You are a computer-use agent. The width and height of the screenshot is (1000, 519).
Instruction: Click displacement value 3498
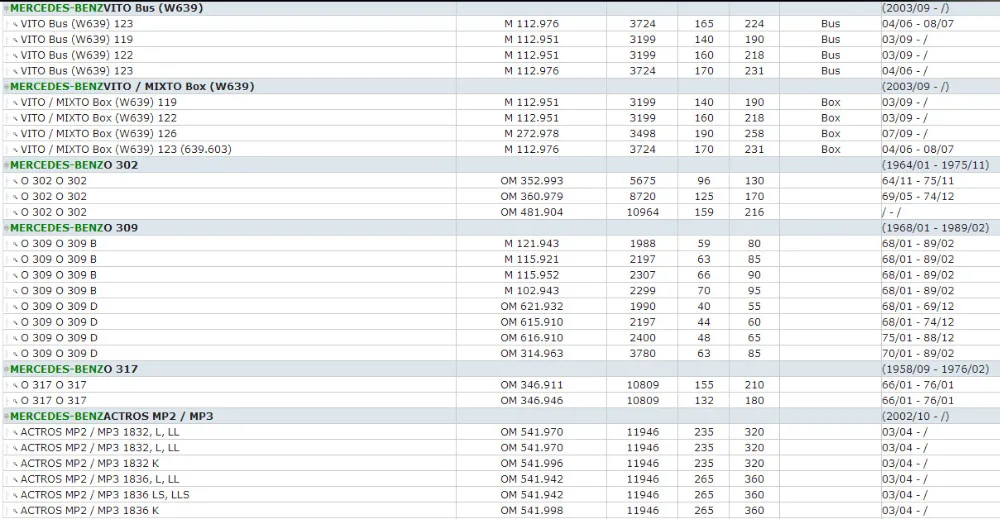[642, 134]
